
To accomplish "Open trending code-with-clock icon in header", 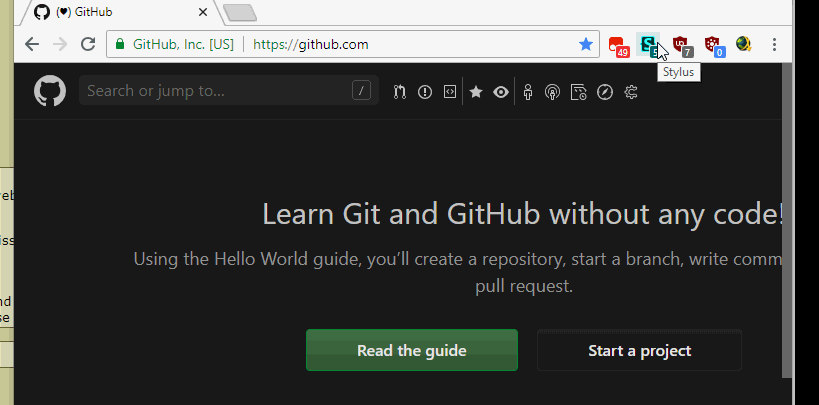I will (x=578, y=92).
